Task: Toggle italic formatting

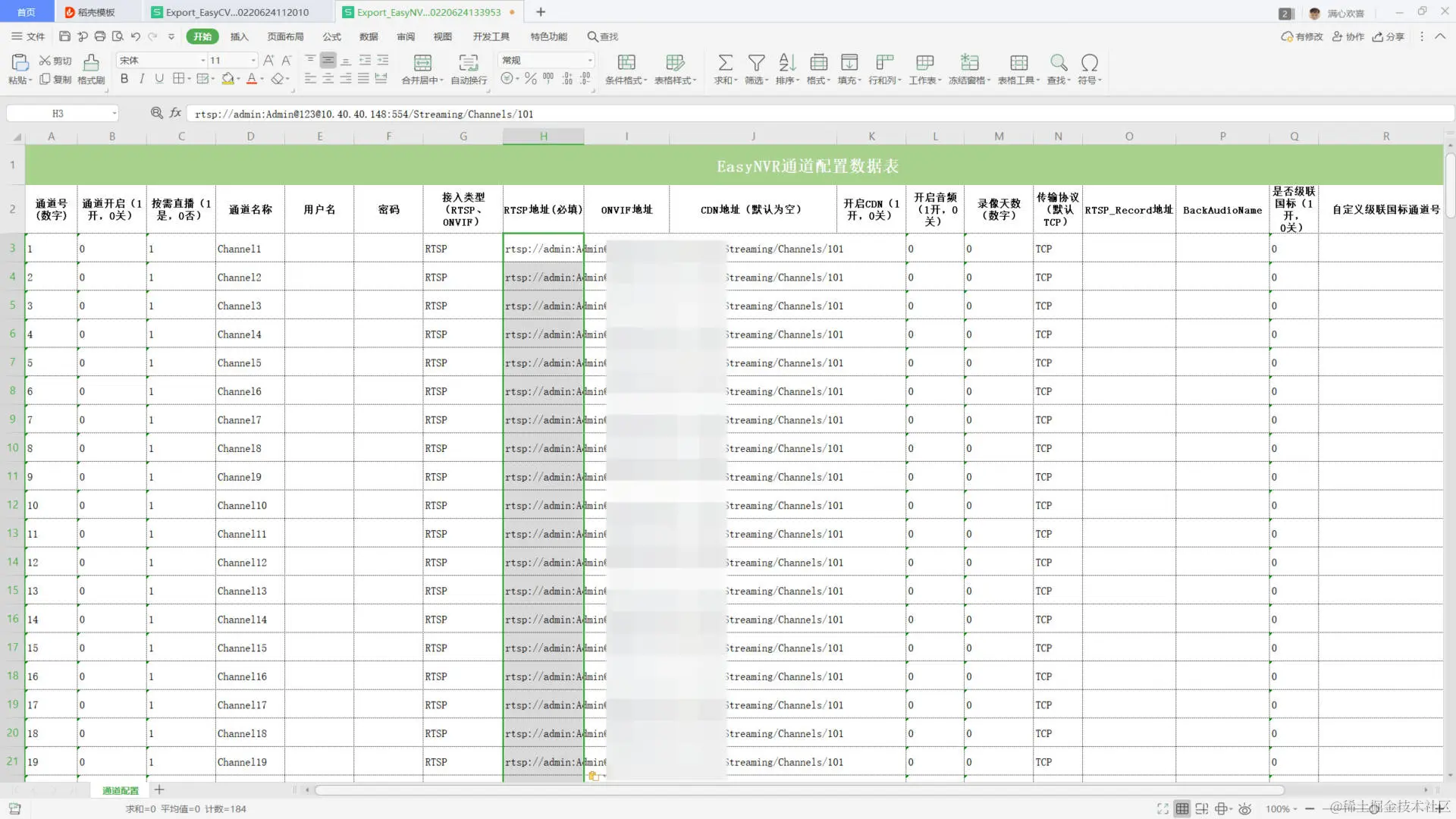Action: click(142, 79)
